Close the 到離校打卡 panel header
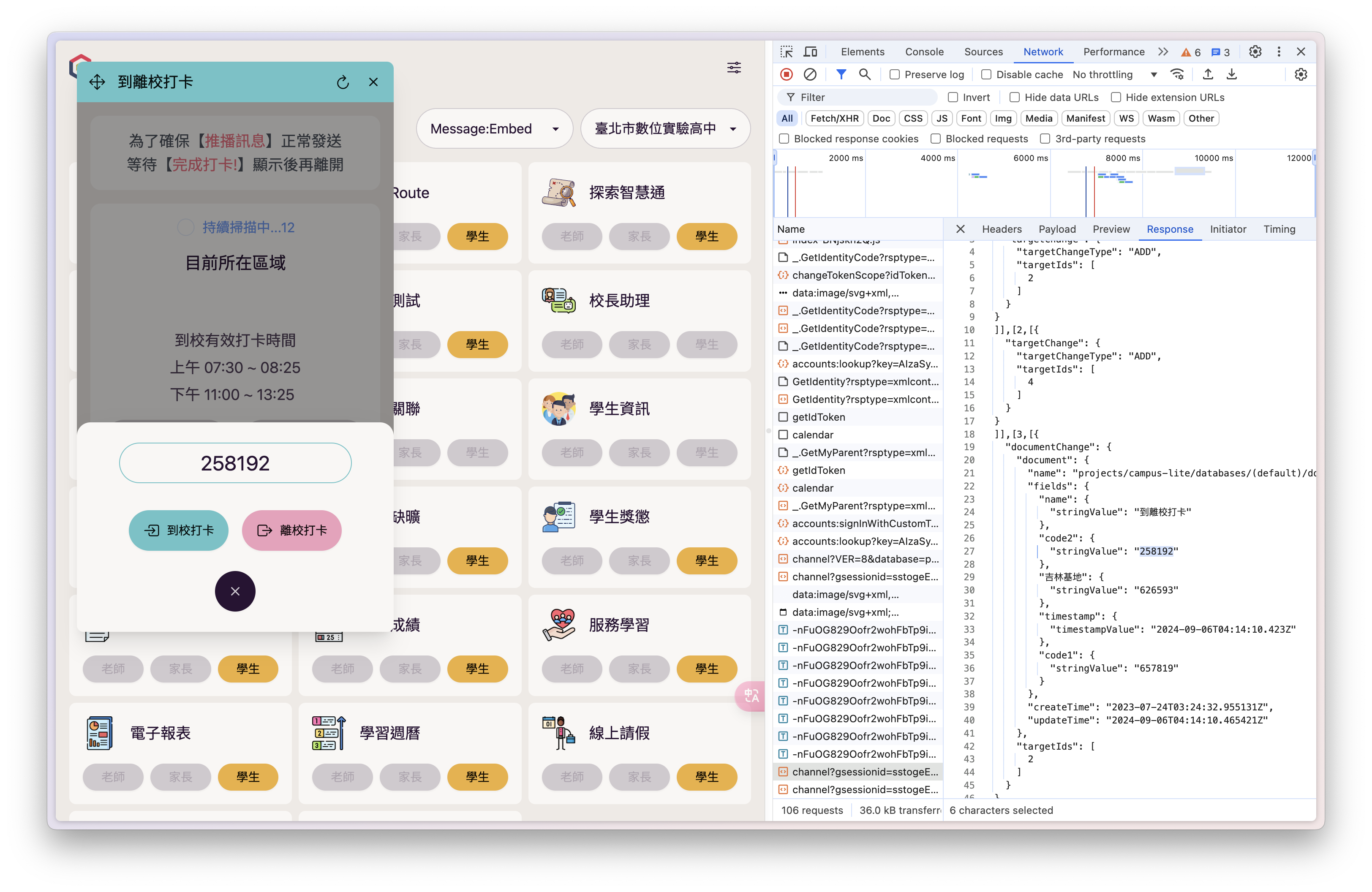The height and width of the screenshot is (892, 1372). [373, 82]
